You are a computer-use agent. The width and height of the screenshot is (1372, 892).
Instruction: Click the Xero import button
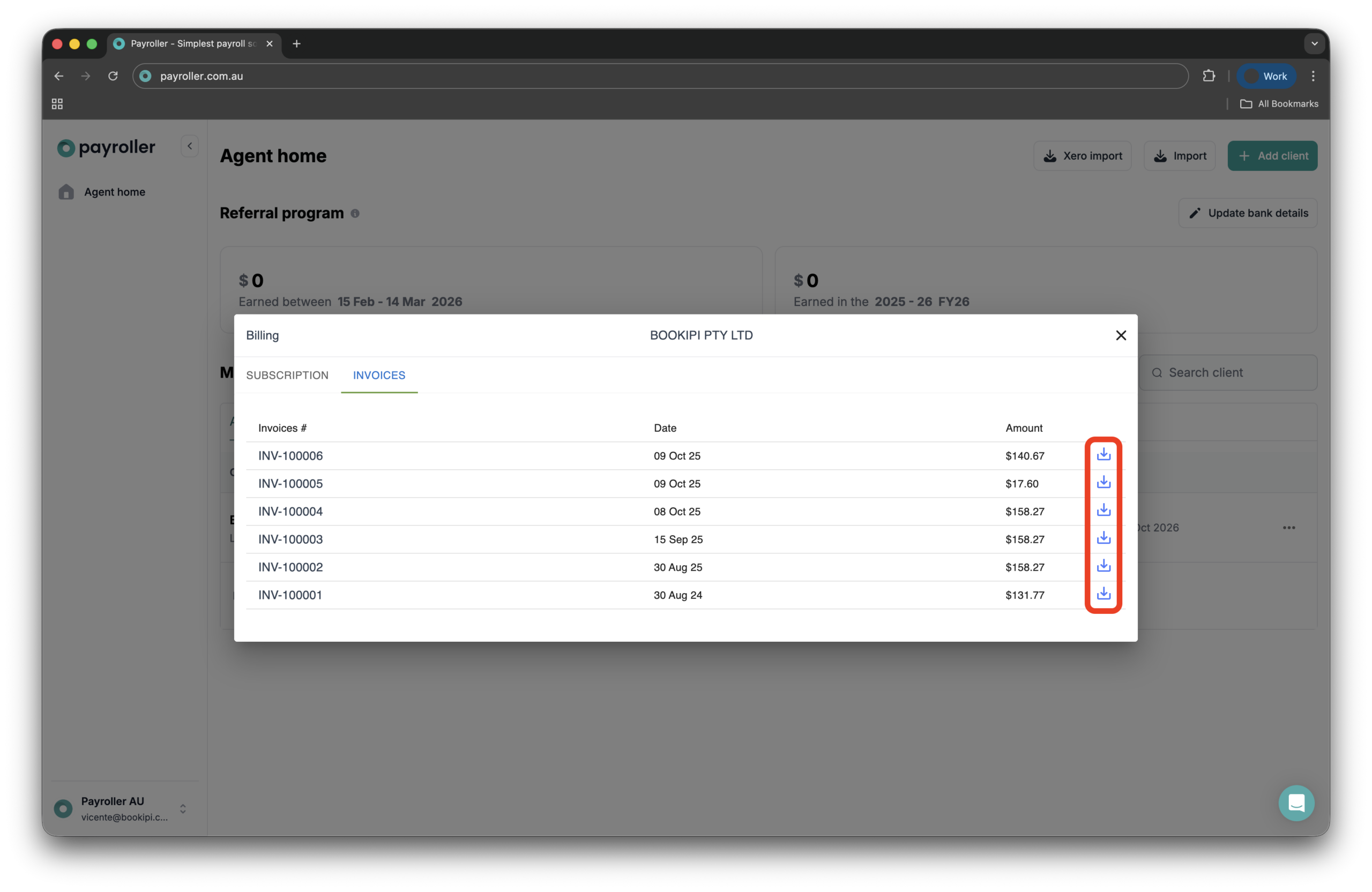(x=1083, y=155)
